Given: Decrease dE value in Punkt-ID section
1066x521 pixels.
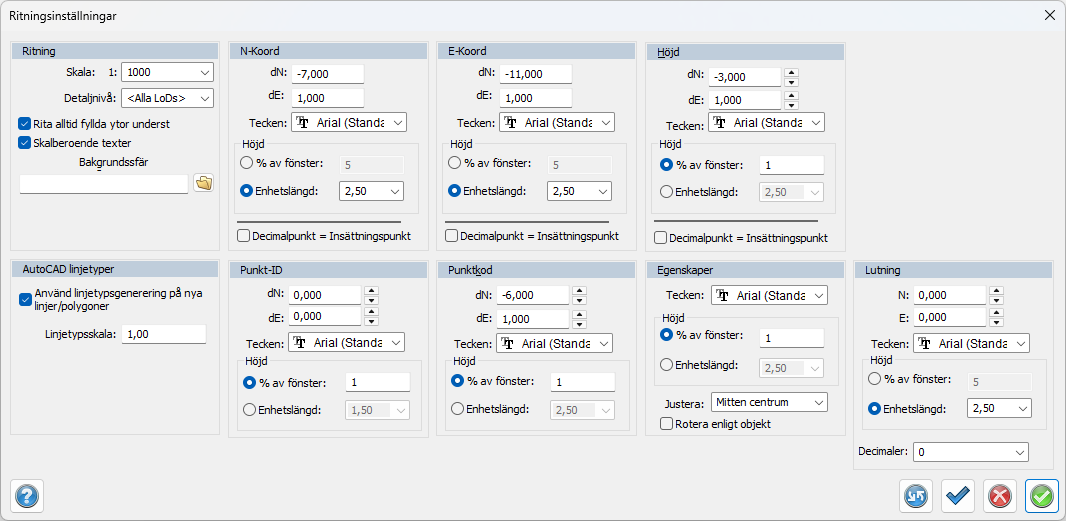Looking at the screenshot, I should pos(371,321).
